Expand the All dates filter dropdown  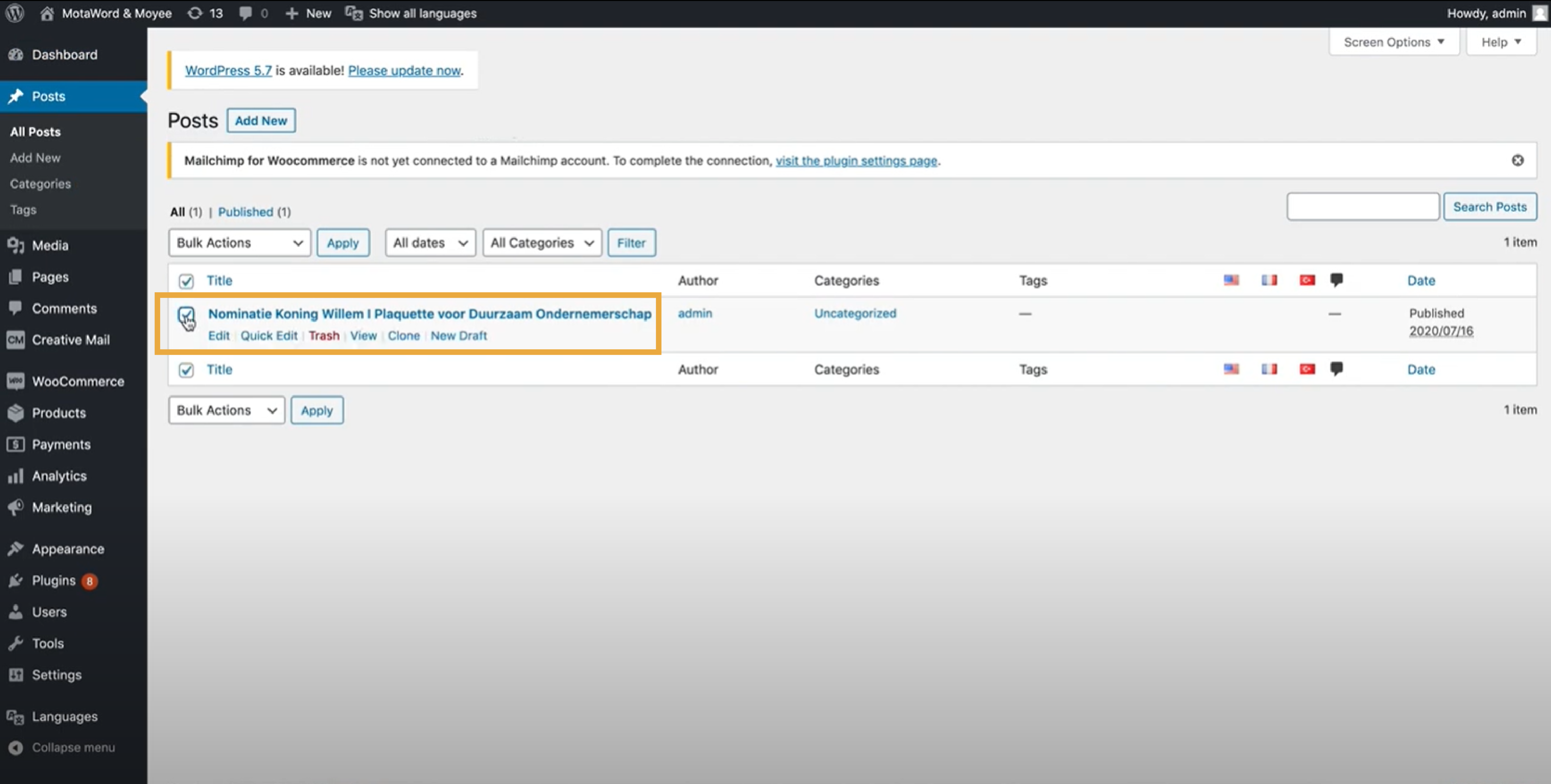(430, 243)
